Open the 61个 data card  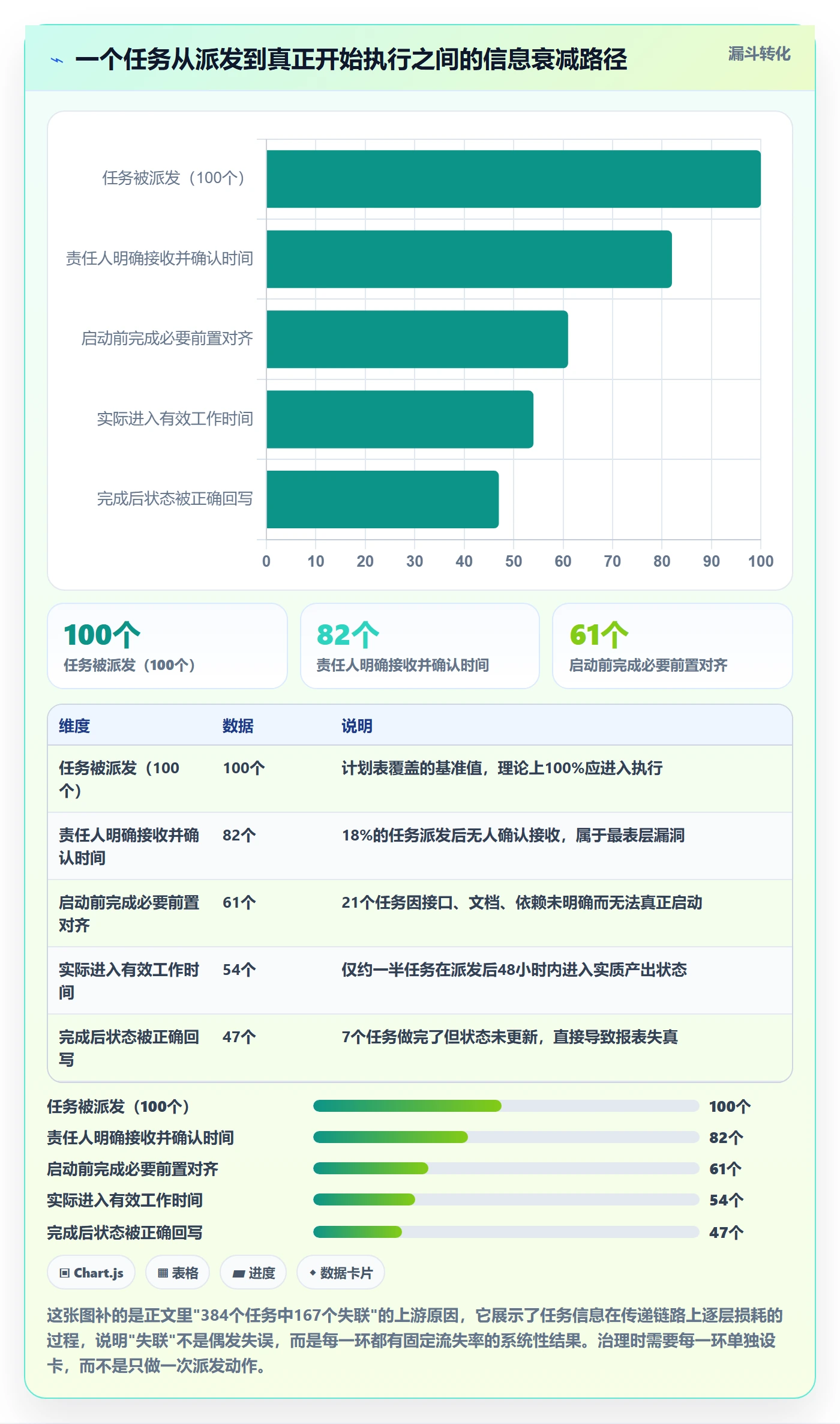point(673,646)
